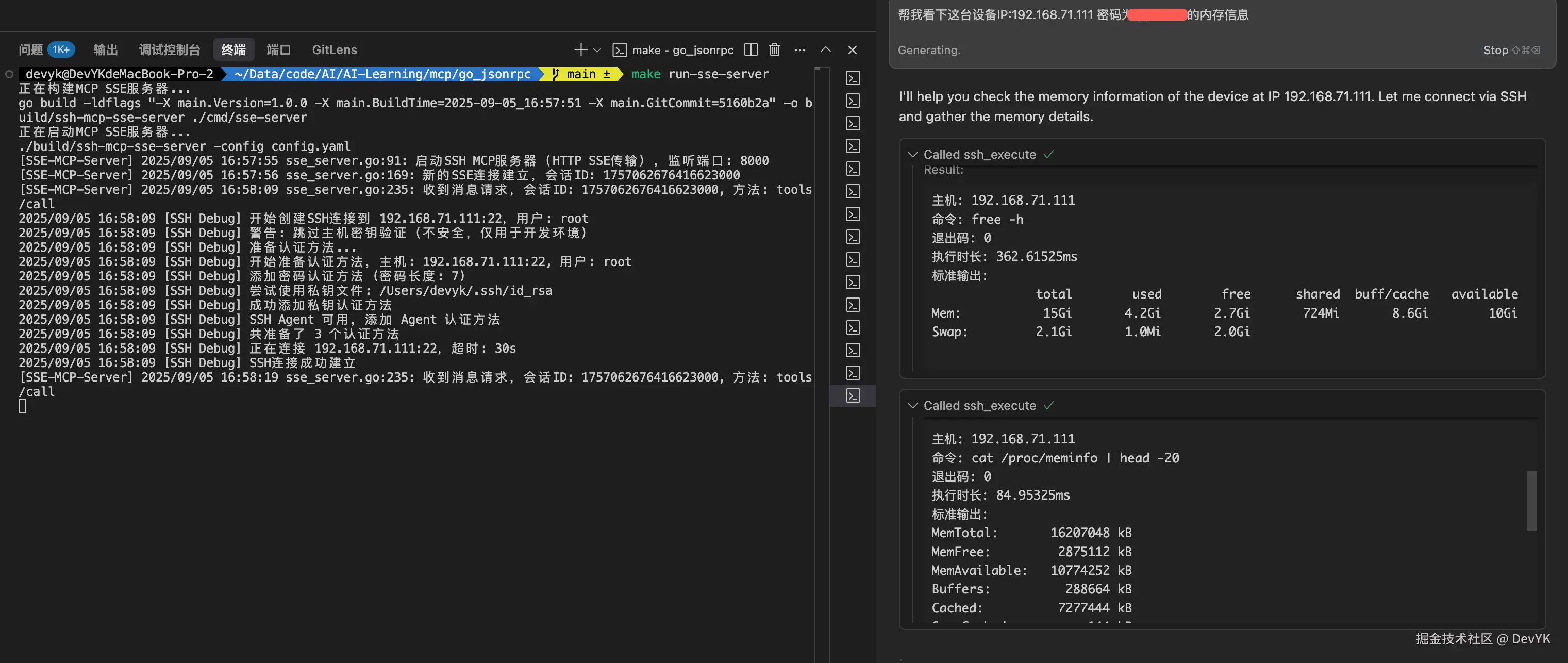Collapse the second Called ssh_execute result
The height and width of the screenshot is (663, 1568).
(x=912, y=405)
